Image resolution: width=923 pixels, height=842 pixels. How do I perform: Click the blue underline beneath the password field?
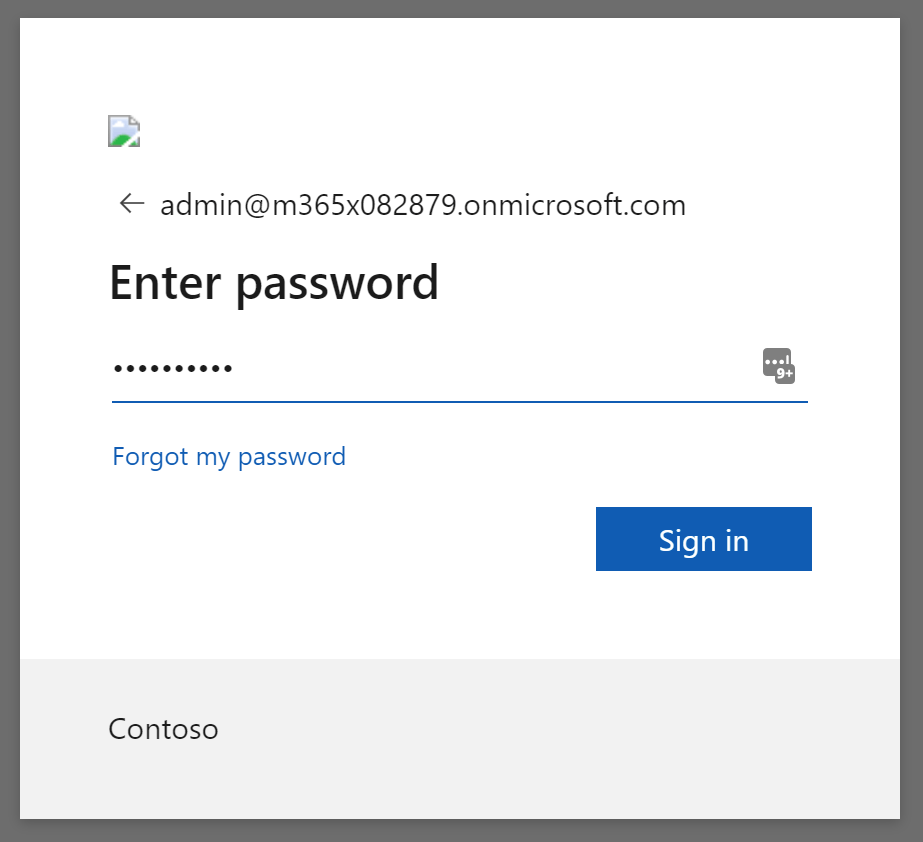[x=460, y=402]
